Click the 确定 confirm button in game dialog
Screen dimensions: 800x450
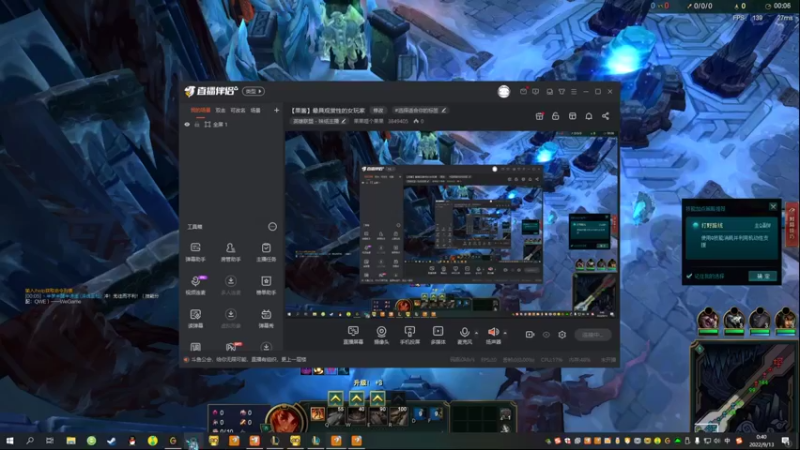(763, 276)
